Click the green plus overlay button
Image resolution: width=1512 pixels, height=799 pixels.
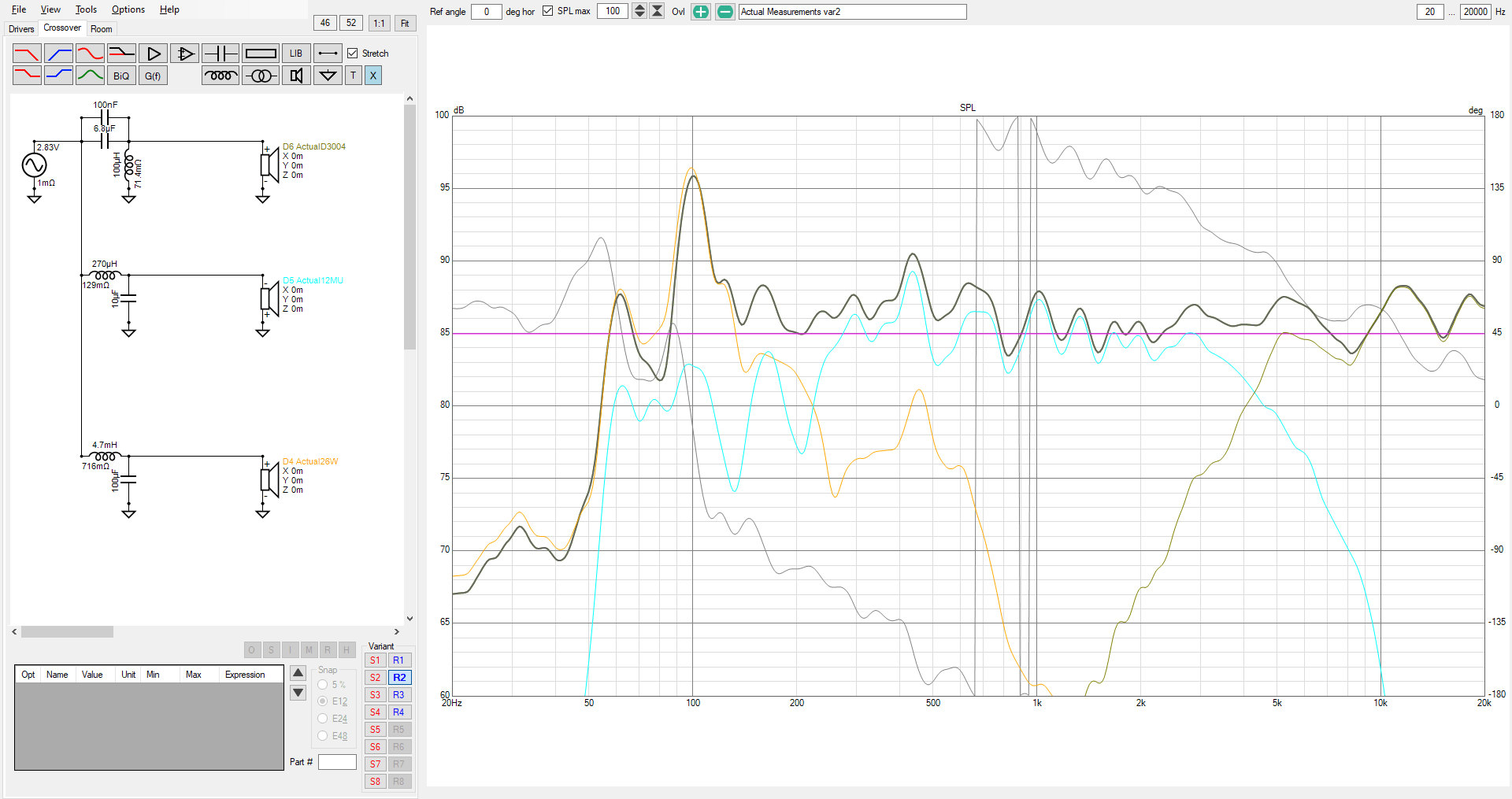click(700, 12)
